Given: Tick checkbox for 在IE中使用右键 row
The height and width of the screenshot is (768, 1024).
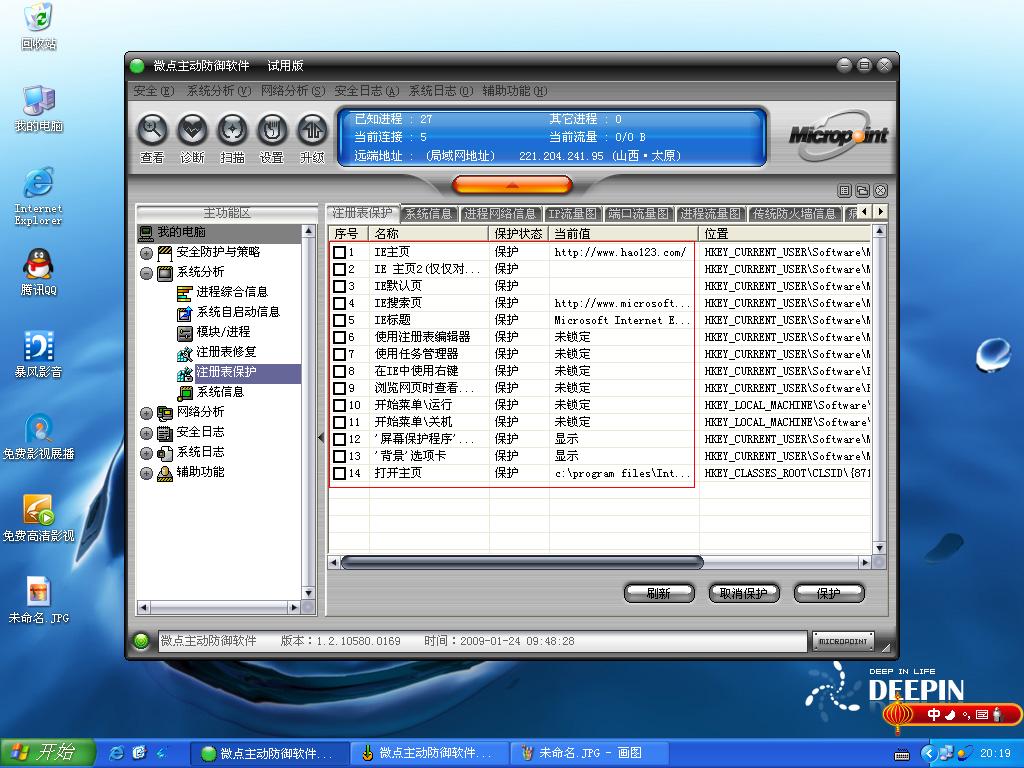Looking at the screenshot, I should click(x=340, y=371).
